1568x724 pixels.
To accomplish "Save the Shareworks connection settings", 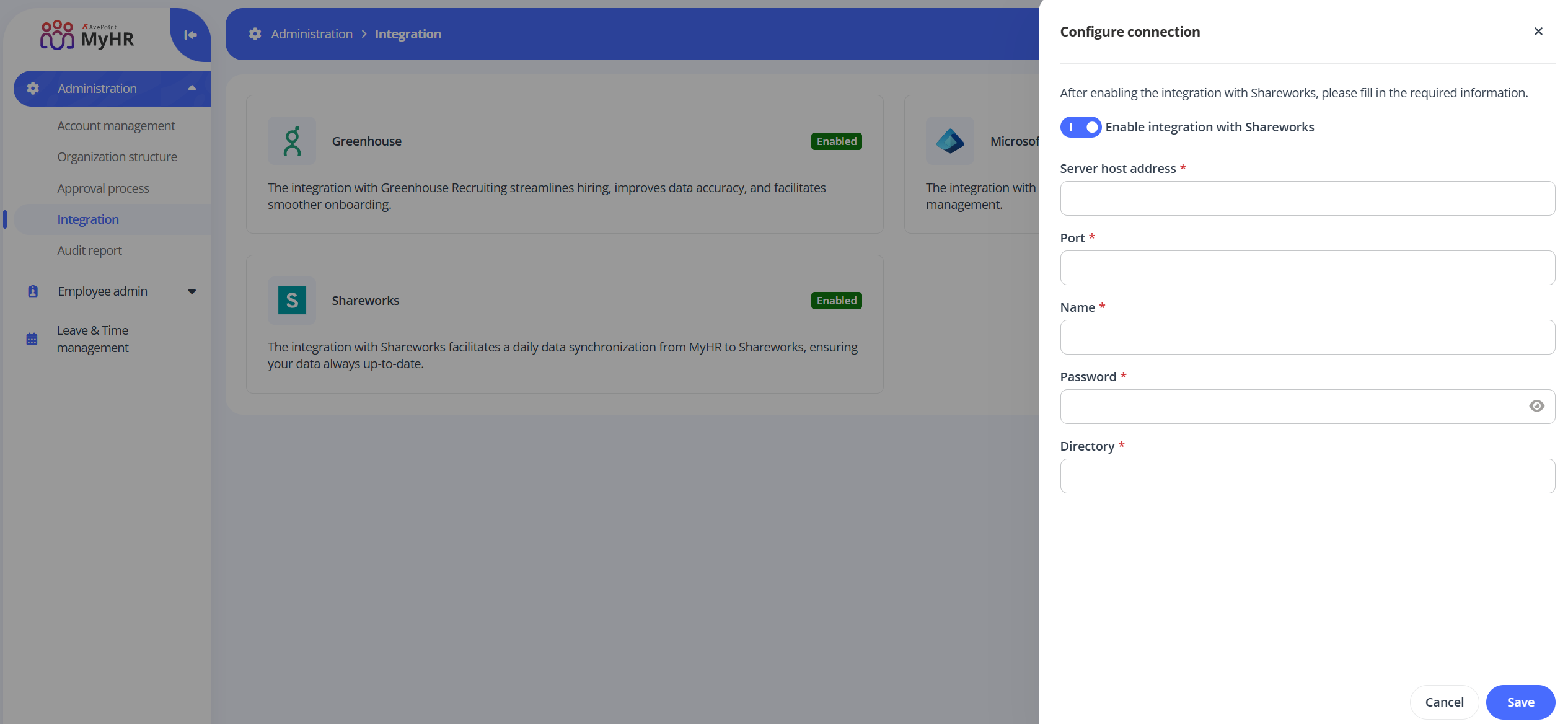I will (x=1520, y=702).
